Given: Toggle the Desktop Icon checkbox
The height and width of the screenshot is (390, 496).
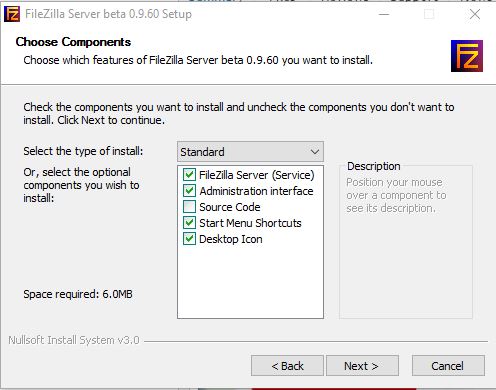Looking at the screenshot, I should tap(189, 239).
